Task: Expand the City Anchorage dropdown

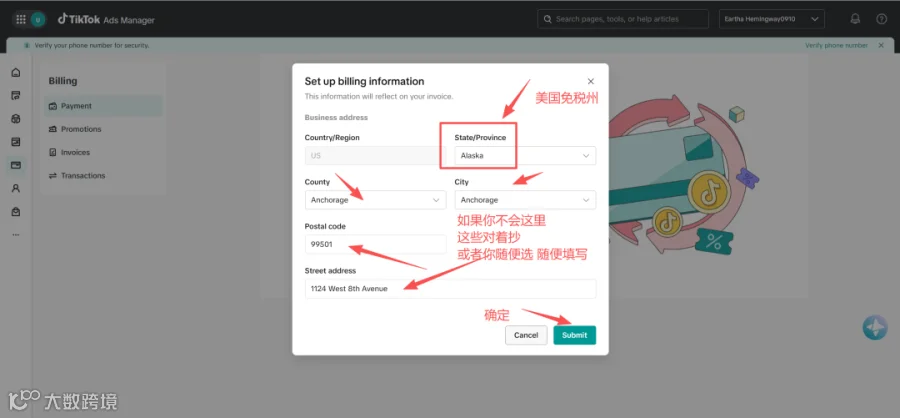Action: (x=525, y=200)
